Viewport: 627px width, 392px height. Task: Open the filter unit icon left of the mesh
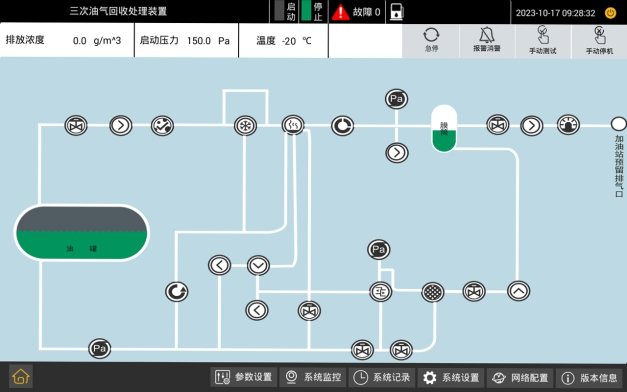pos(381,292)
